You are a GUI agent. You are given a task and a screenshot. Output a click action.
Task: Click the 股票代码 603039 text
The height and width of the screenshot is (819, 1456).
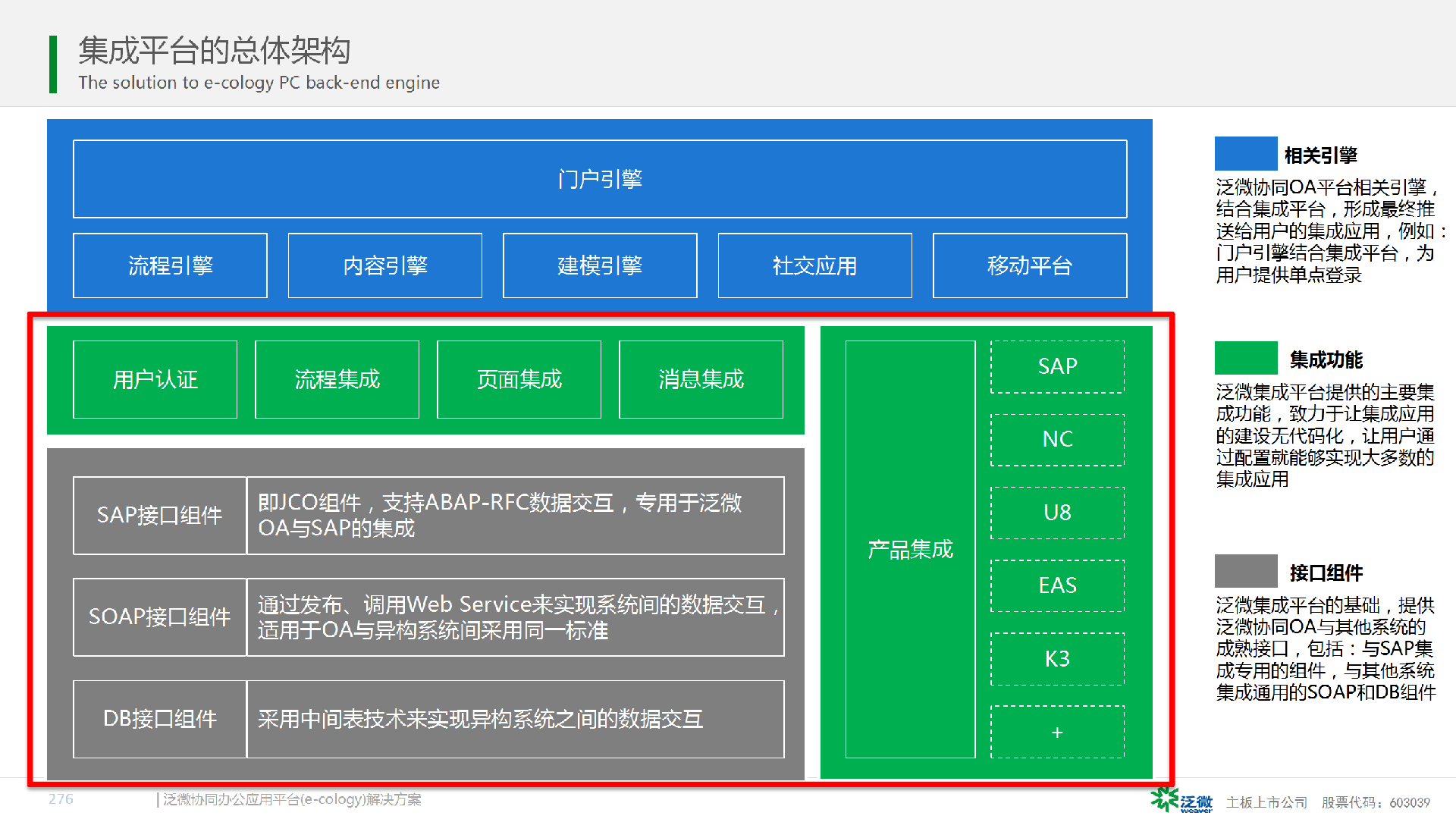(1376, 802)
